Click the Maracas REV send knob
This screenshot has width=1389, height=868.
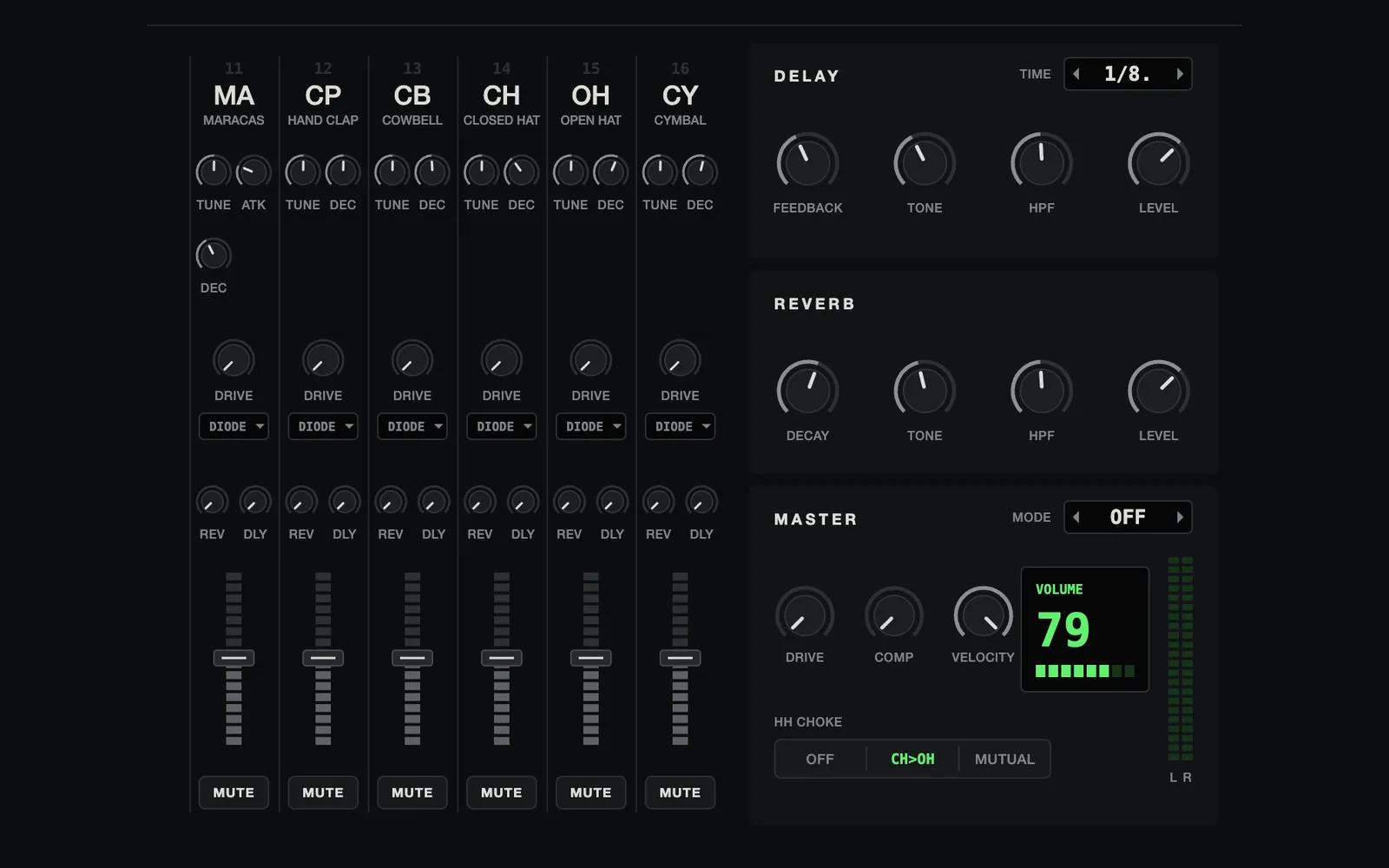click(212, 502)
